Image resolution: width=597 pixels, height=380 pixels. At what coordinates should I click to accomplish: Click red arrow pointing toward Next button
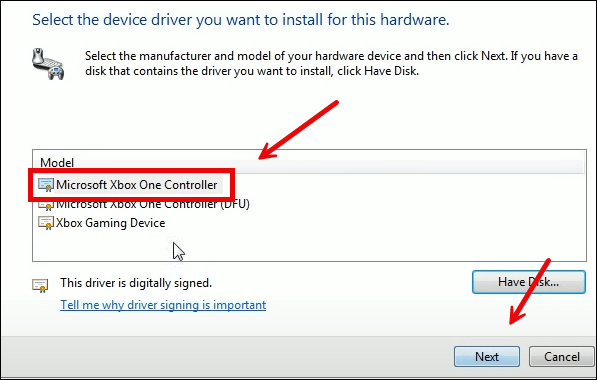[530, 292]
